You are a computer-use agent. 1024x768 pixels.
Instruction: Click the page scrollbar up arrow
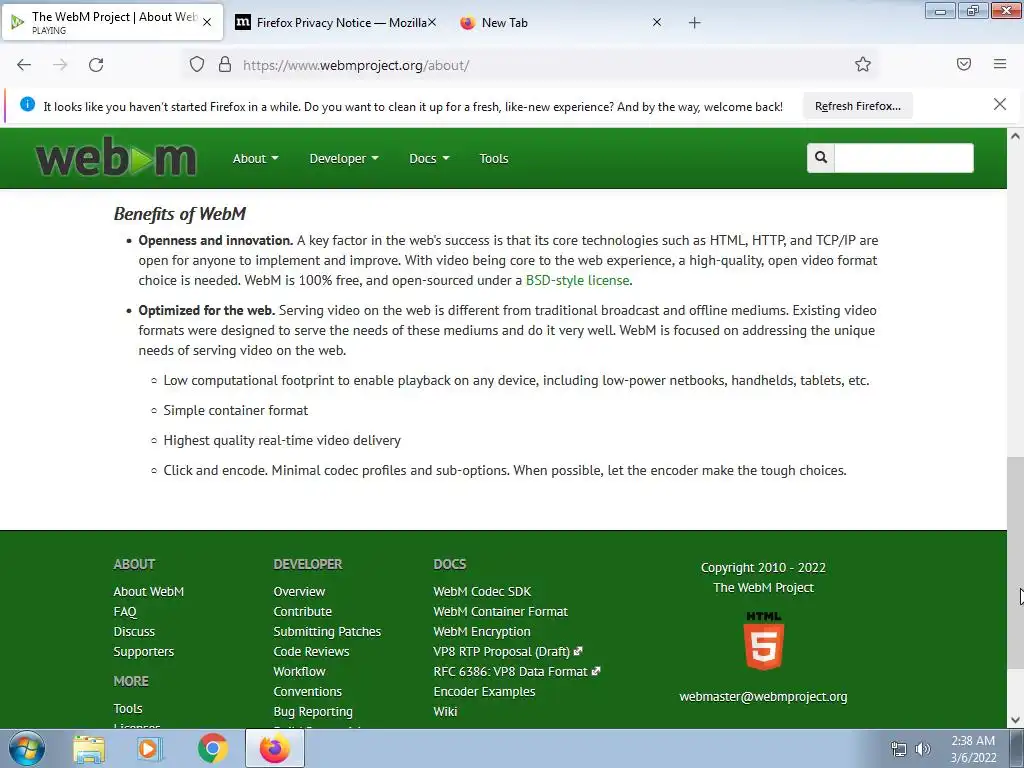click(x=1015, y=136)
